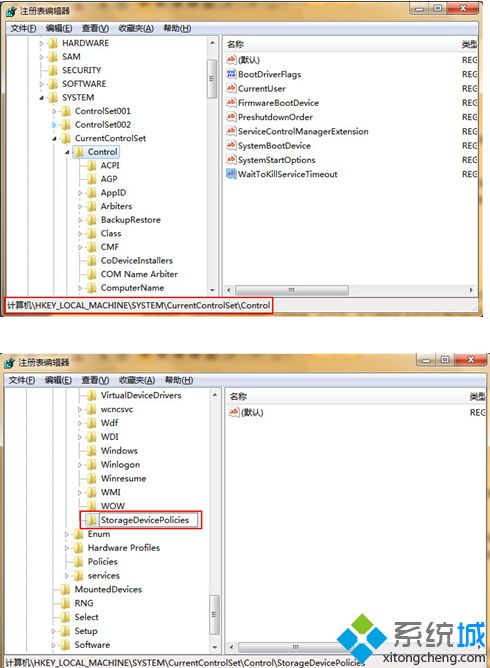
Task: Click the WaitToKillServiceTimeout value icon
Action: [231, 174]
